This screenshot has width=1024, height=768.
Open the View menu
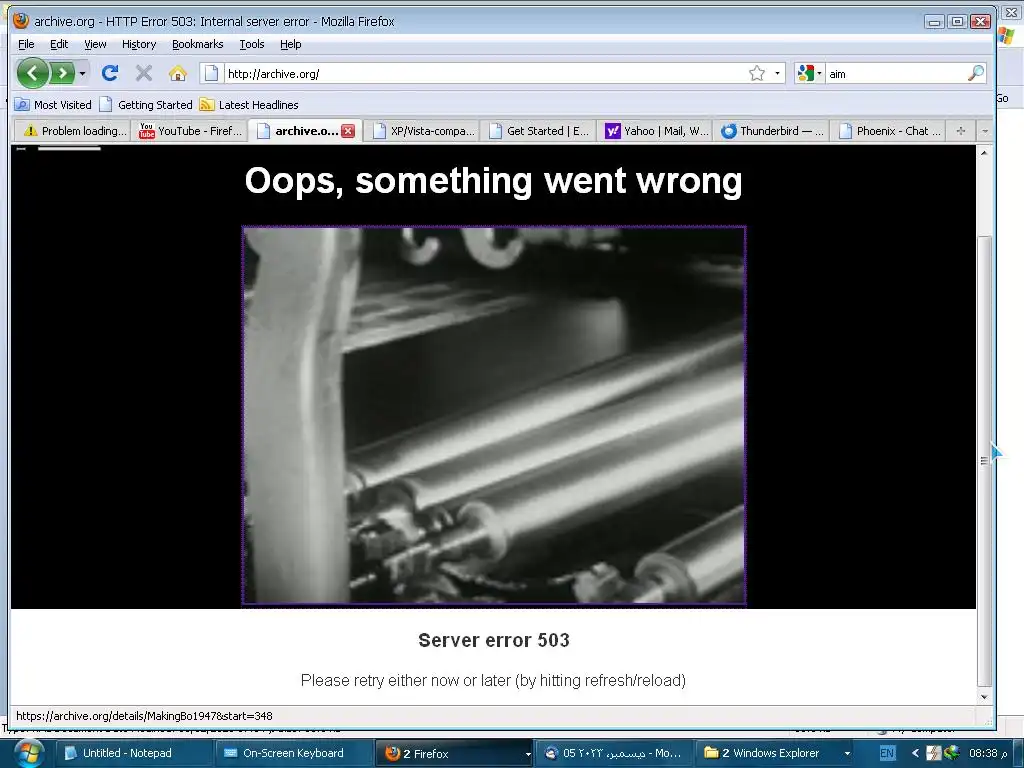[x=95, y=44]
